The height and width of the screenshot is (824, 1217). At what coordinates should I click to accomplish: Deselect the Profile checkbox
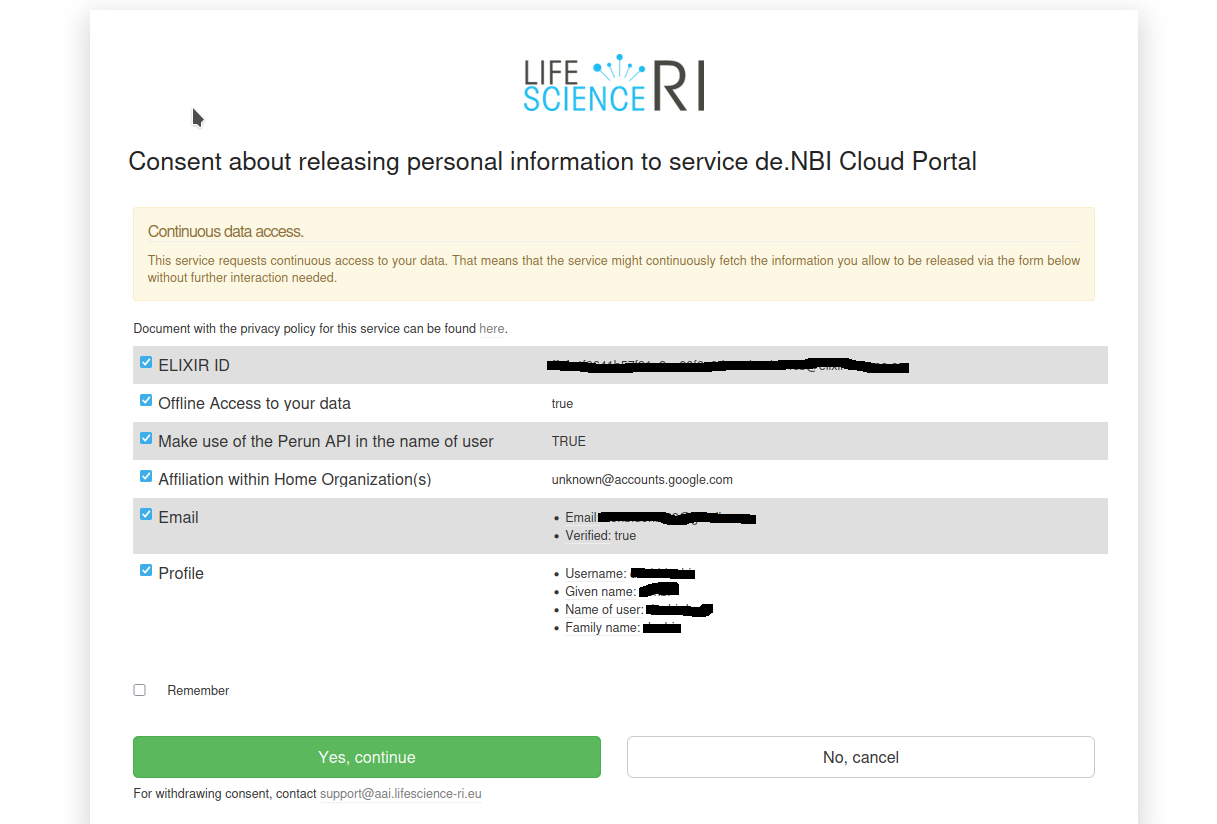146,570
